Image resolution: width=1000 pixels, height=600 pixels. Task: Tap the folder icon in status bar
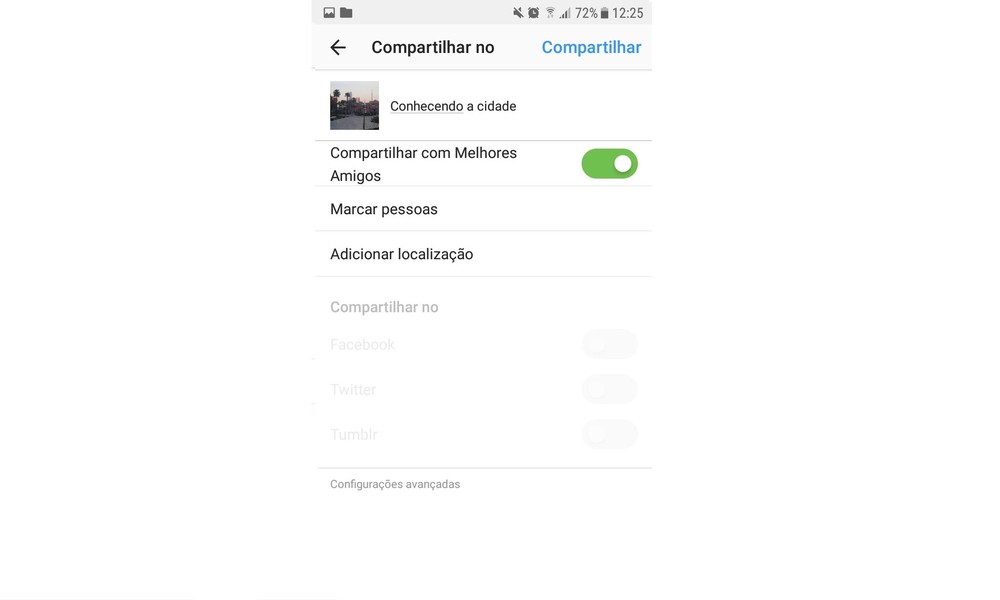[x=346, y=13]
